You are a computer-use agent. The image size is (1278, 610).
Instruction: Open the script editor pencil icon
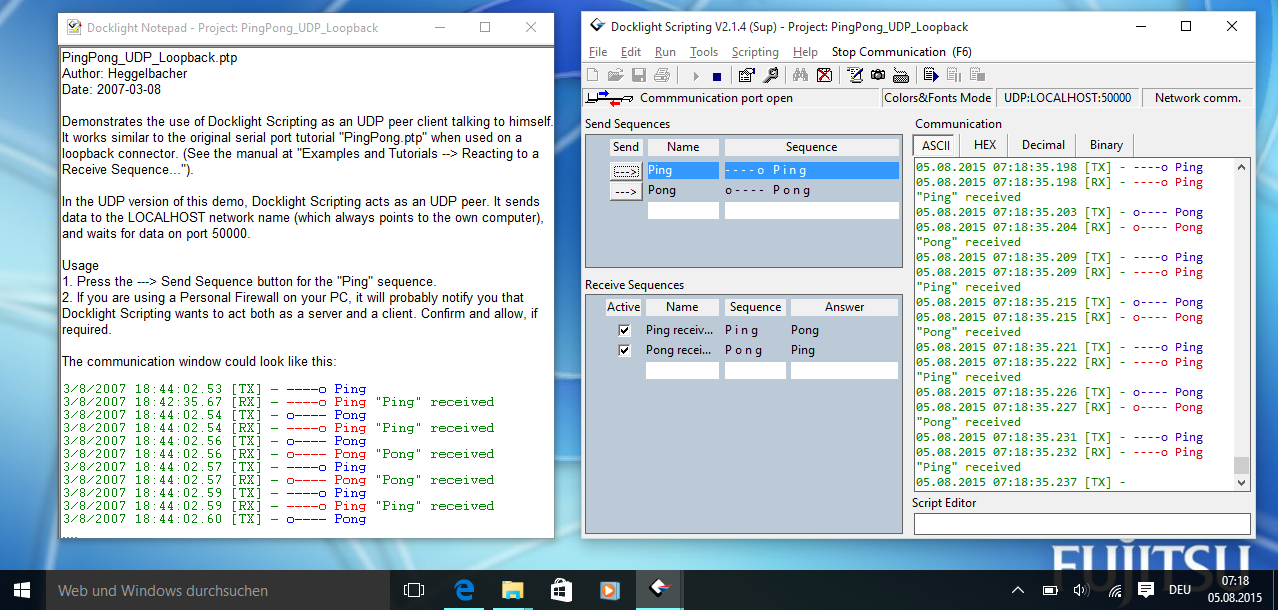854,74
